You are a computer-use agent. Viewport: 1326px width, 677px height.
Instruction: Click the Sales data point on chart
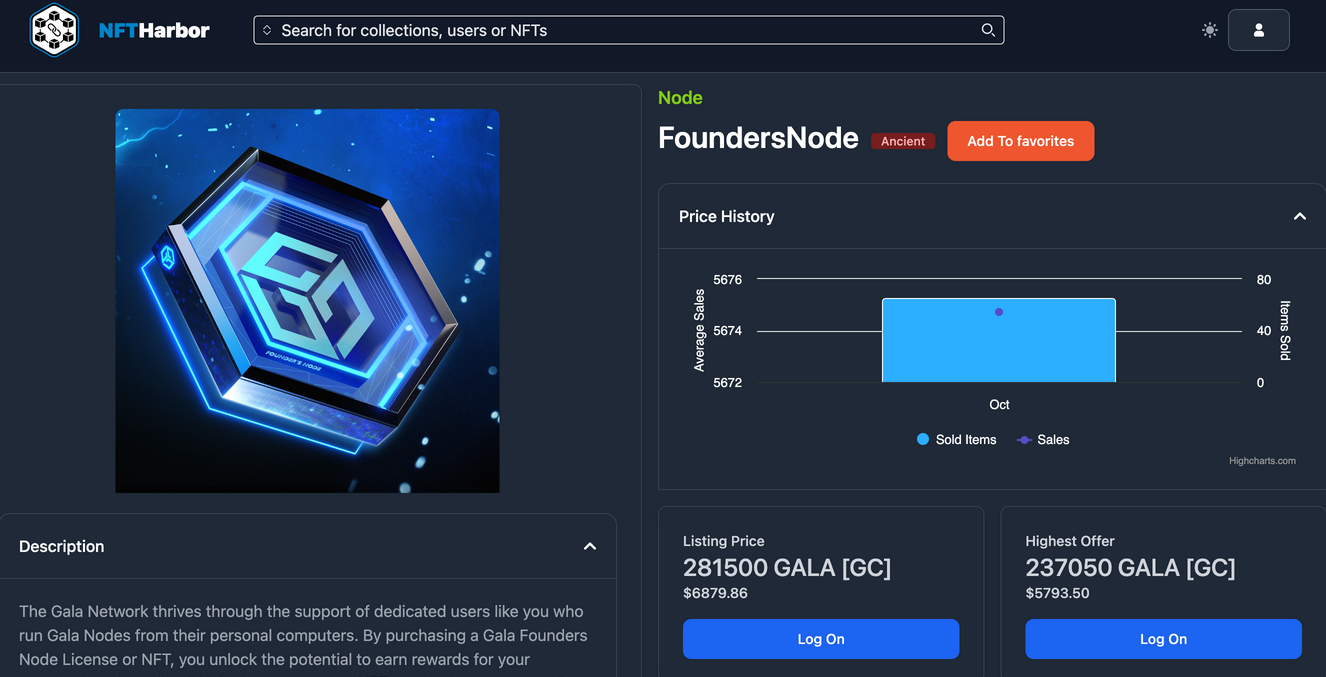[x=998, y=312]
